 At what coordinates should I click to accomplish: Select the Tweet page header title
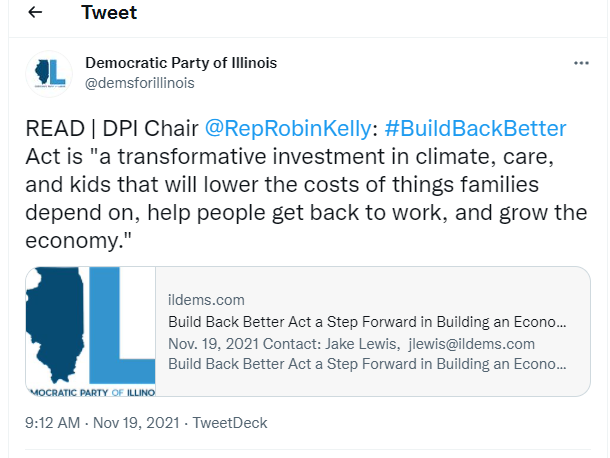click(109, 12)
